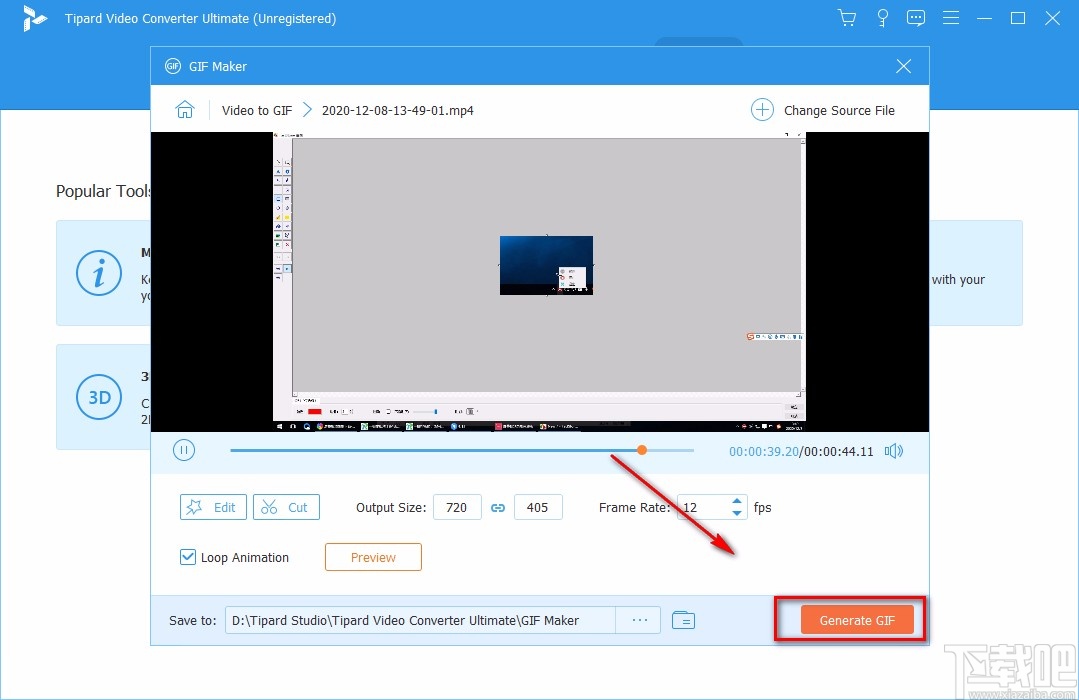
Task: Click the 3D Maker icon in main window
Action: (99, 397)
